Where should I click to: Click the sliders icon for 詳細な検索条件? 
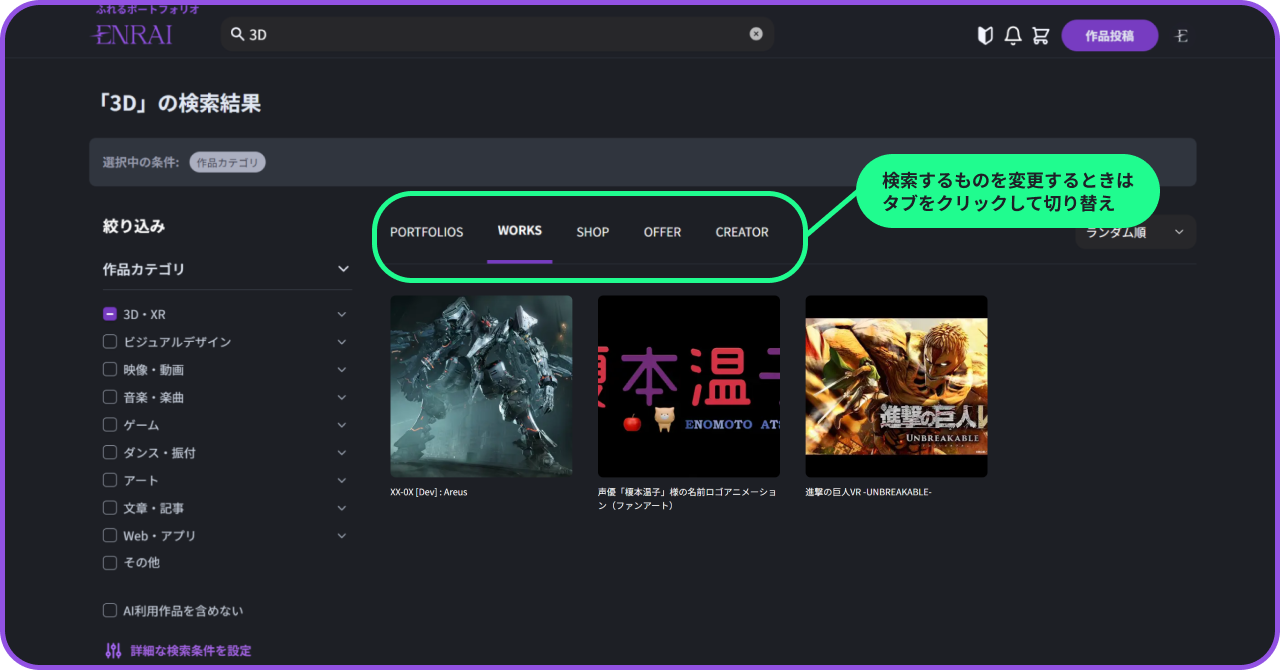pyautogui.click(x=113, y=651)
